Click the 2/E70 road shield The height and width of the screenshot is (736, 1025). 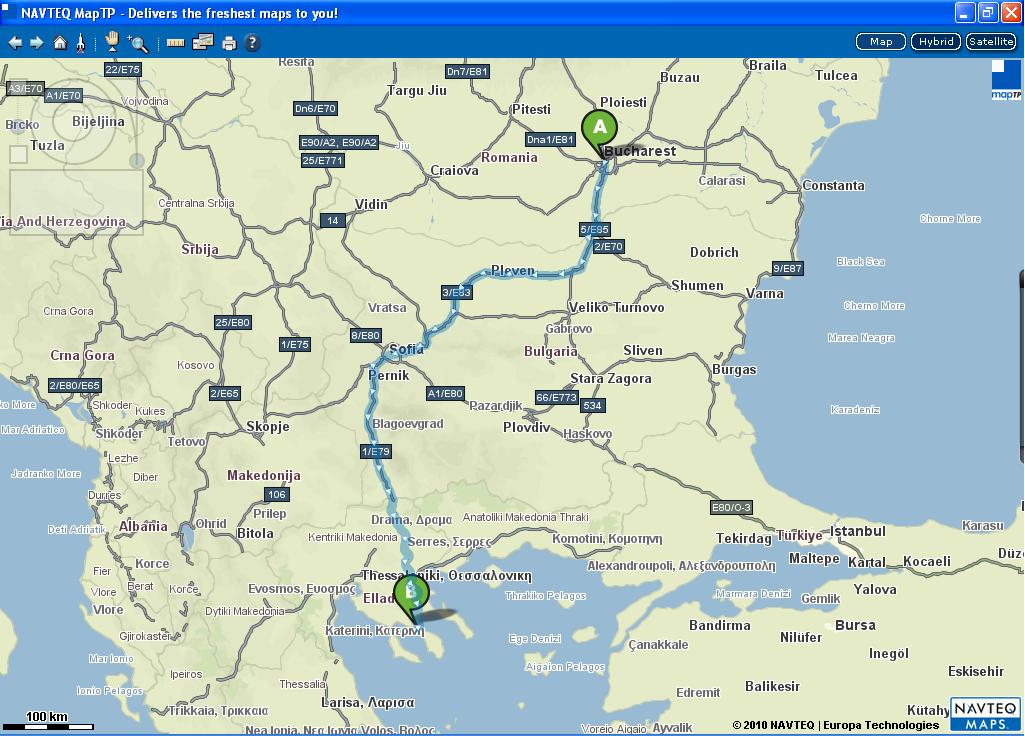tap(609, 246)
